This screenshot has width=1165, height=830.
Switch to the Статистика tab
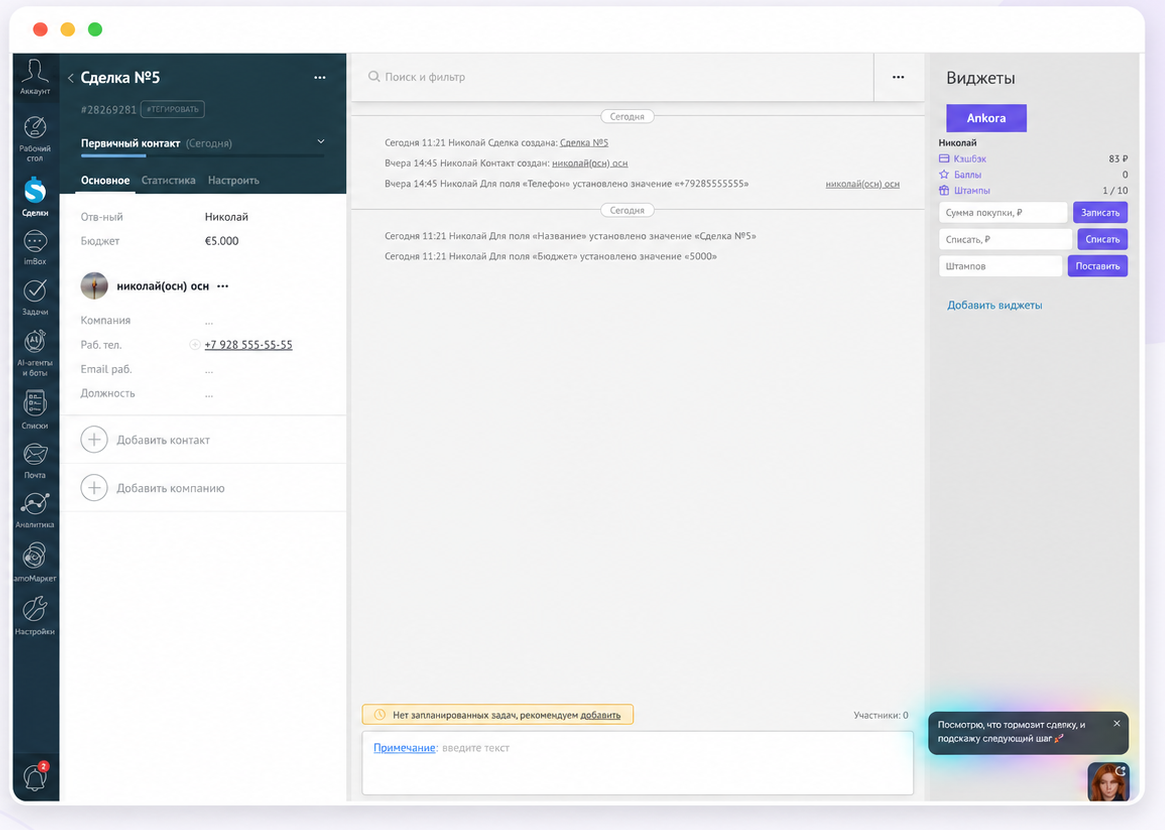[x=169, y=181]
